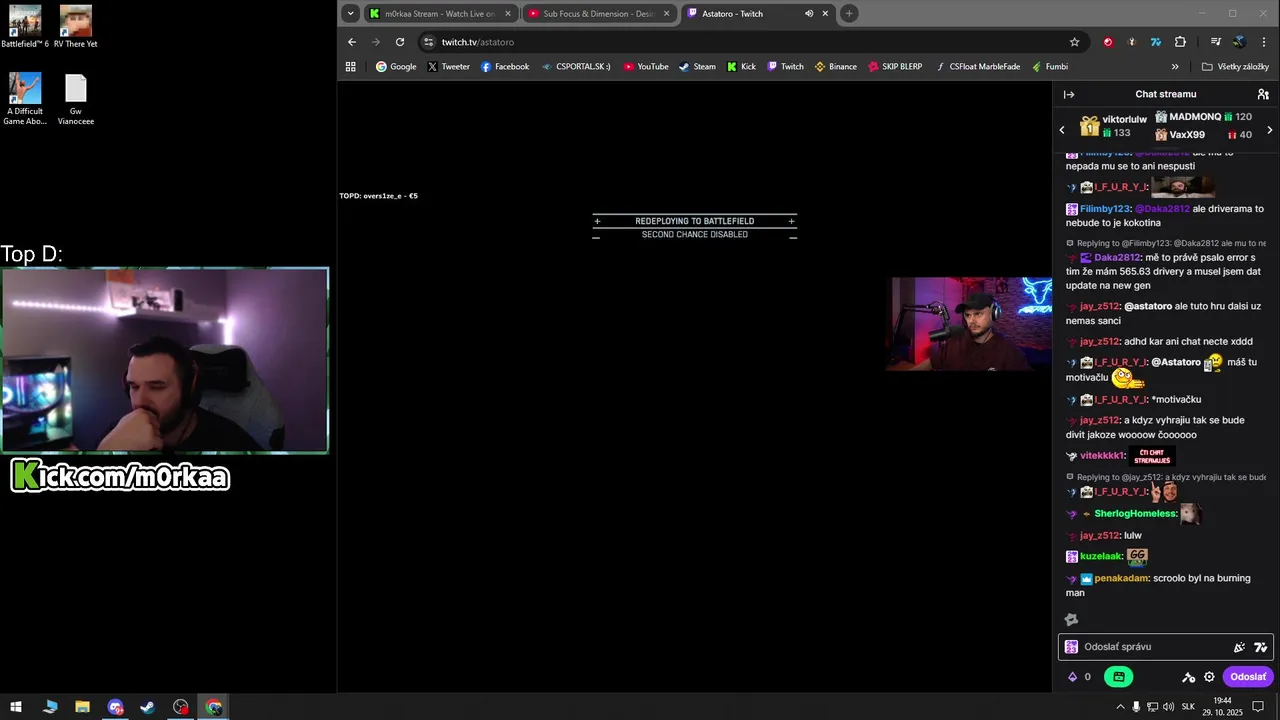Screen dimensions: 1280x720
Task: Show next gift leaderboard entry
Action: tap(1270, 130)
